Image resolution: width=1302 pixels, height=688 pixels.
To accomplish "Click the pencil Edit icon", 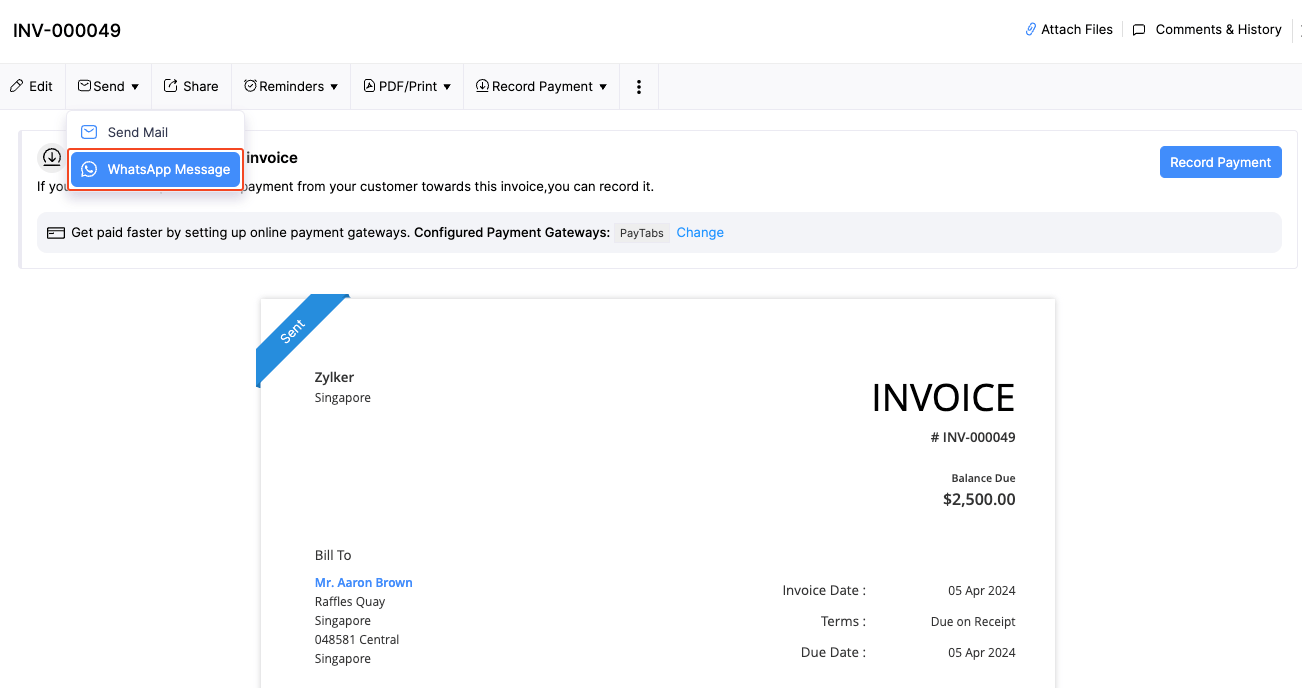I will click(x=17, y=87).
